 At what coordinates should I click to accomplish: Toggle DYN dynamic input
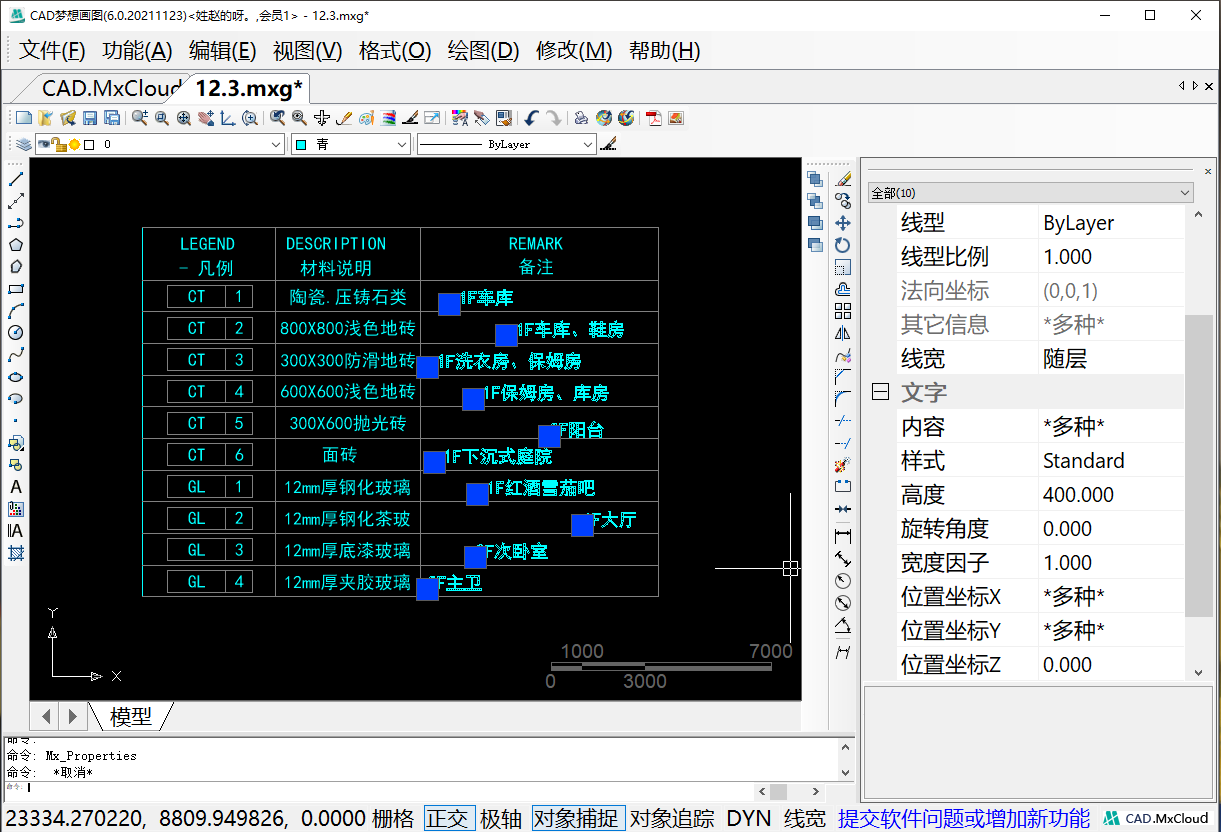(x=749, y=819)
